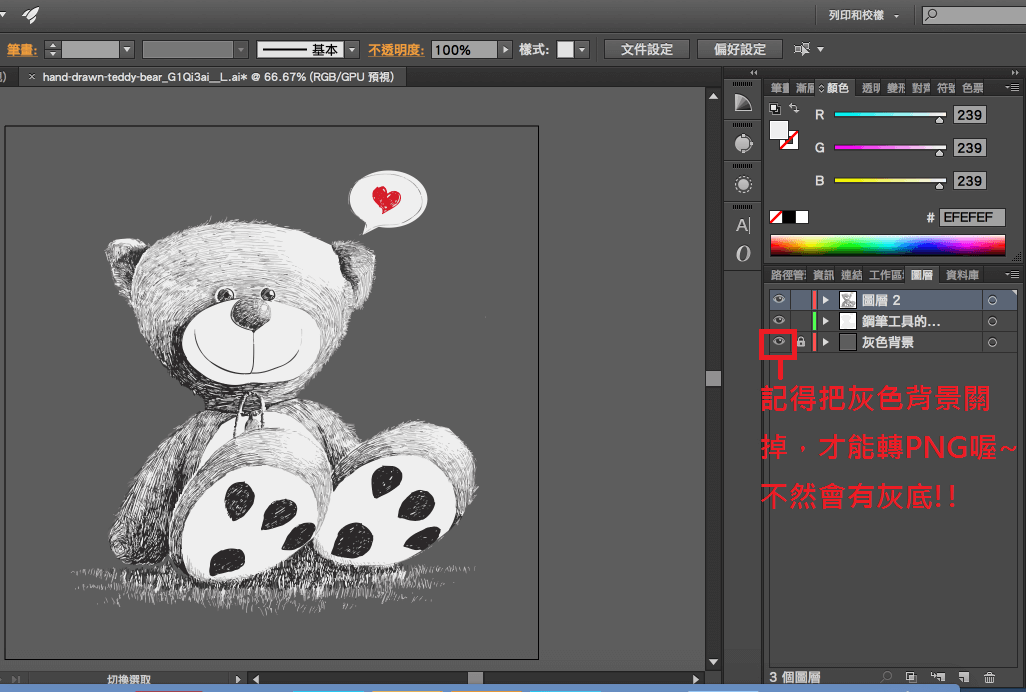Click the hex color field EFEFEF
The width and height of the screenshot is (1026, 692).
971,217
